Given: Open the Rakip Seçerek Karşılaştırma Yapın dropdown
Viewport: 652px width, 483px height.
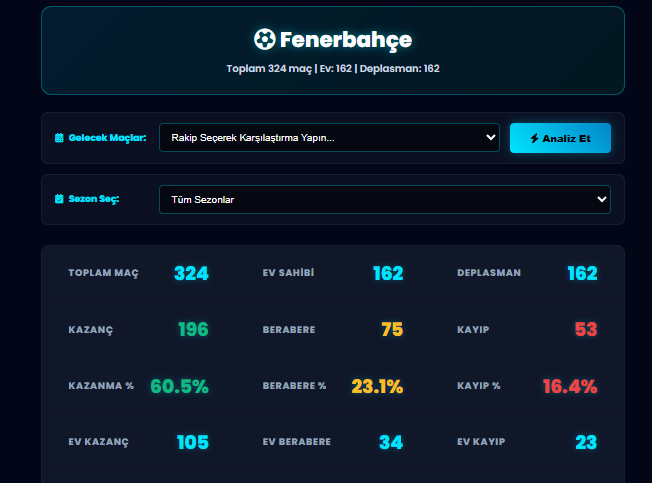Looking at the screenshot, I should [329, 138].
